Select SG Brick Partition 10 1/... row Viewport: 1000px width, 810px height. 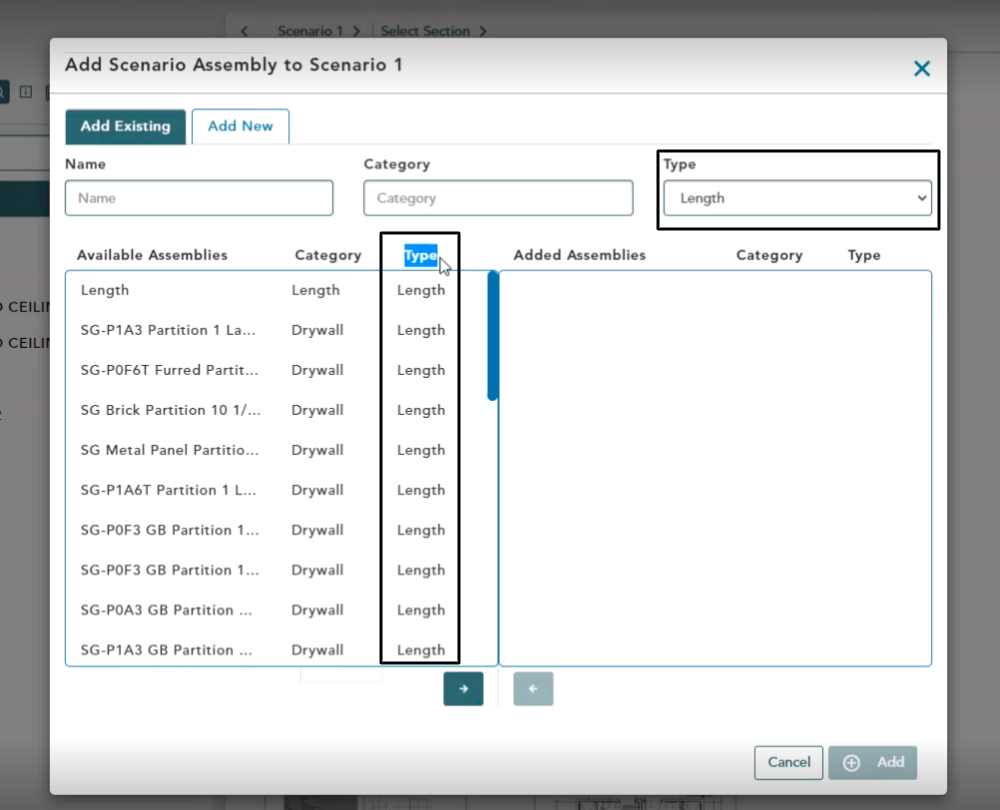click(169, 410)
